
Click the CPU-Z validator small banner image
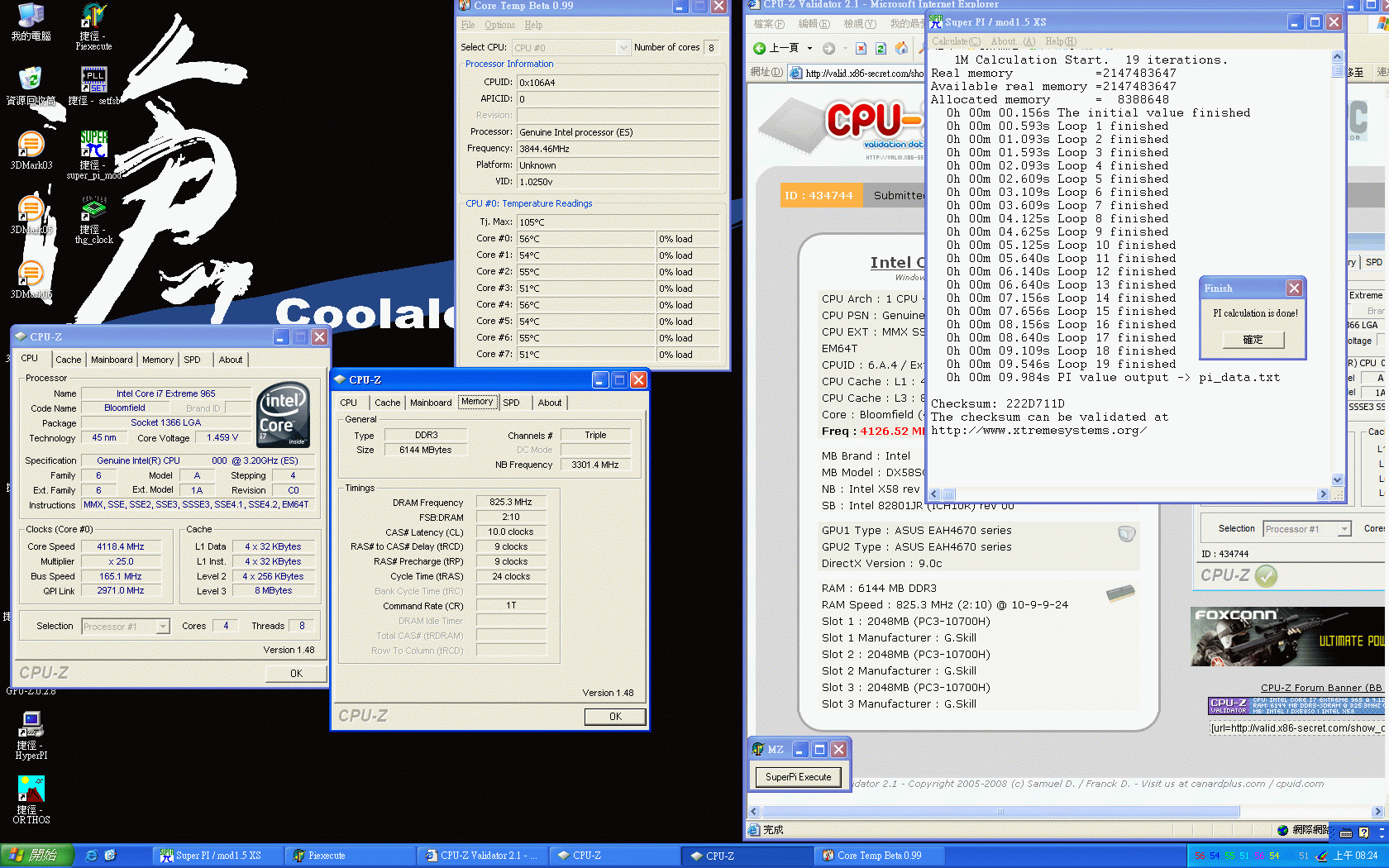coord(1296,705)
